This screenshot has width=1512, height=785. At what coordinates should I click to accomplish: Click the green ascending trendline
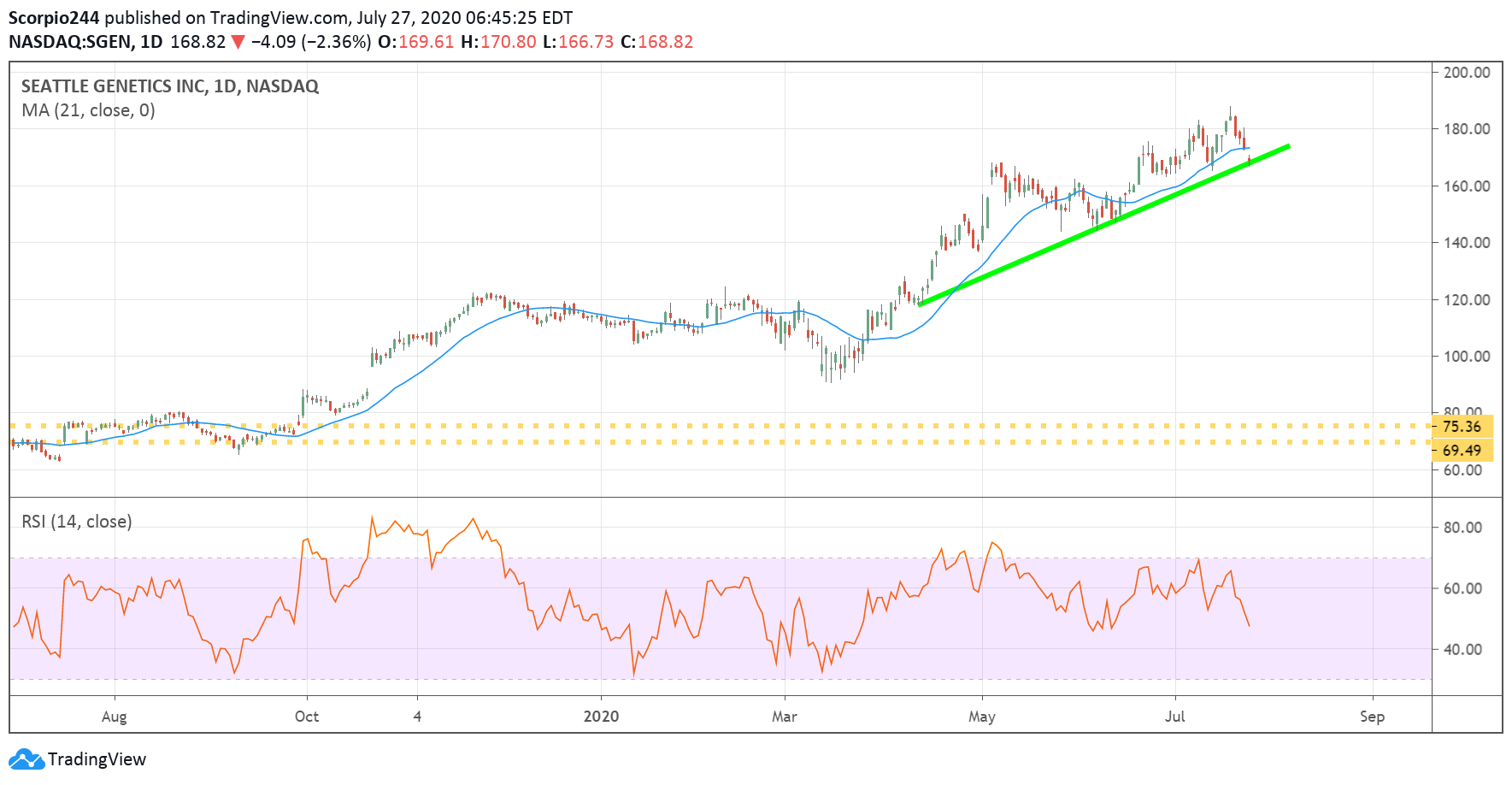coord(1103,225)
